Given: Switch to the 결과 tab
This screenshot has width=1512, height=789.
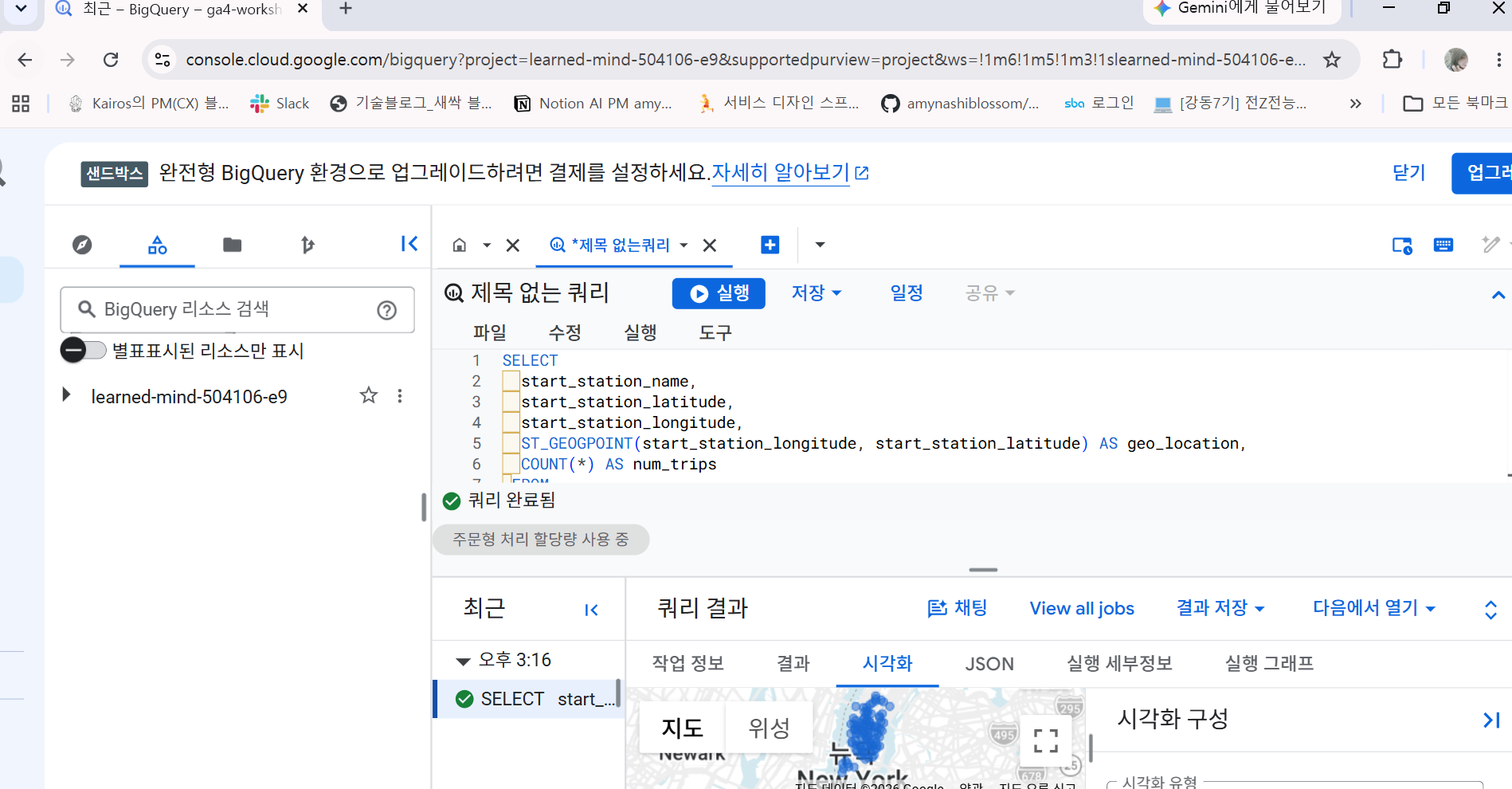Looking at the screenshot, I should point(793,663).
